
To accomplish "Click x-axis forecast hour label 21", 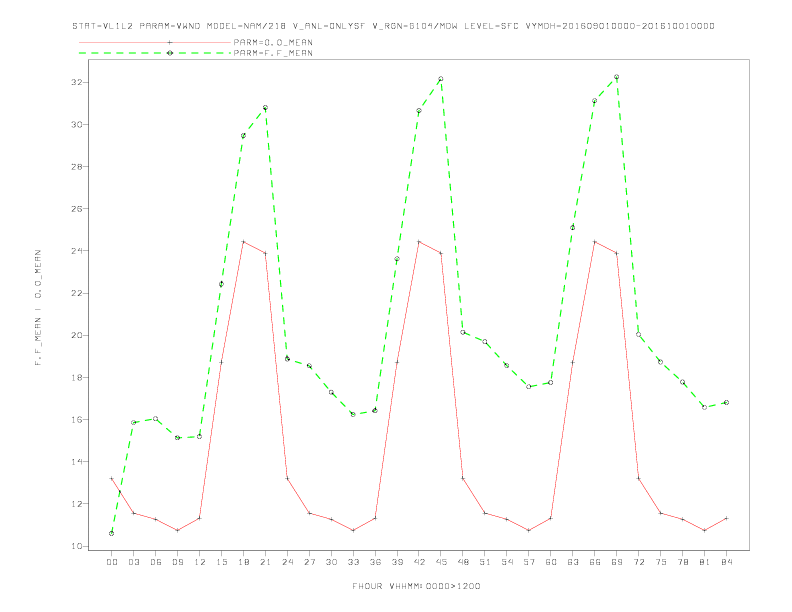I will click(x=265, y=562).
